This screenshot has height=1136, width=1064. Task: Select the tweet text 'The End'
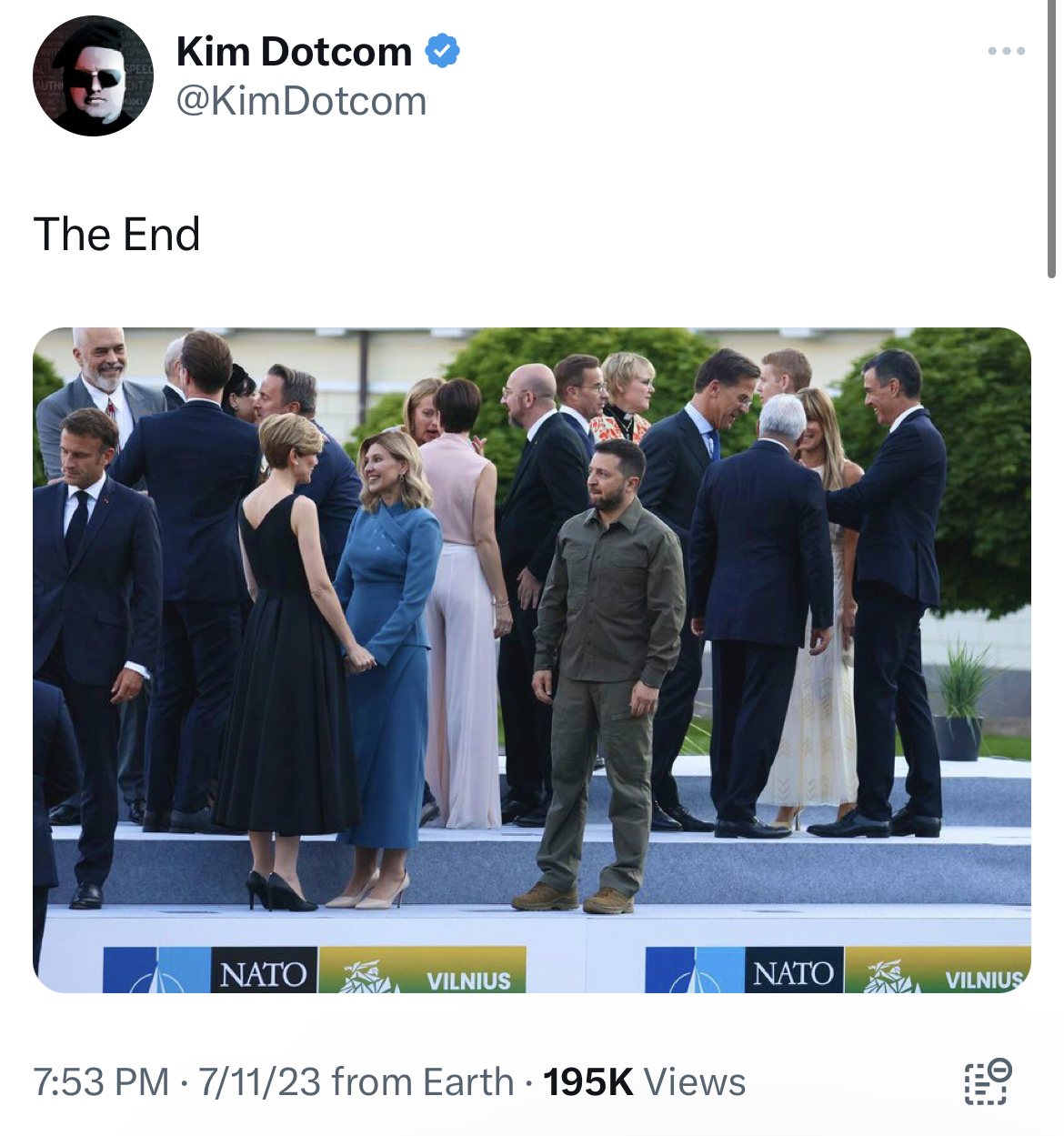click(x=116, y=234)
